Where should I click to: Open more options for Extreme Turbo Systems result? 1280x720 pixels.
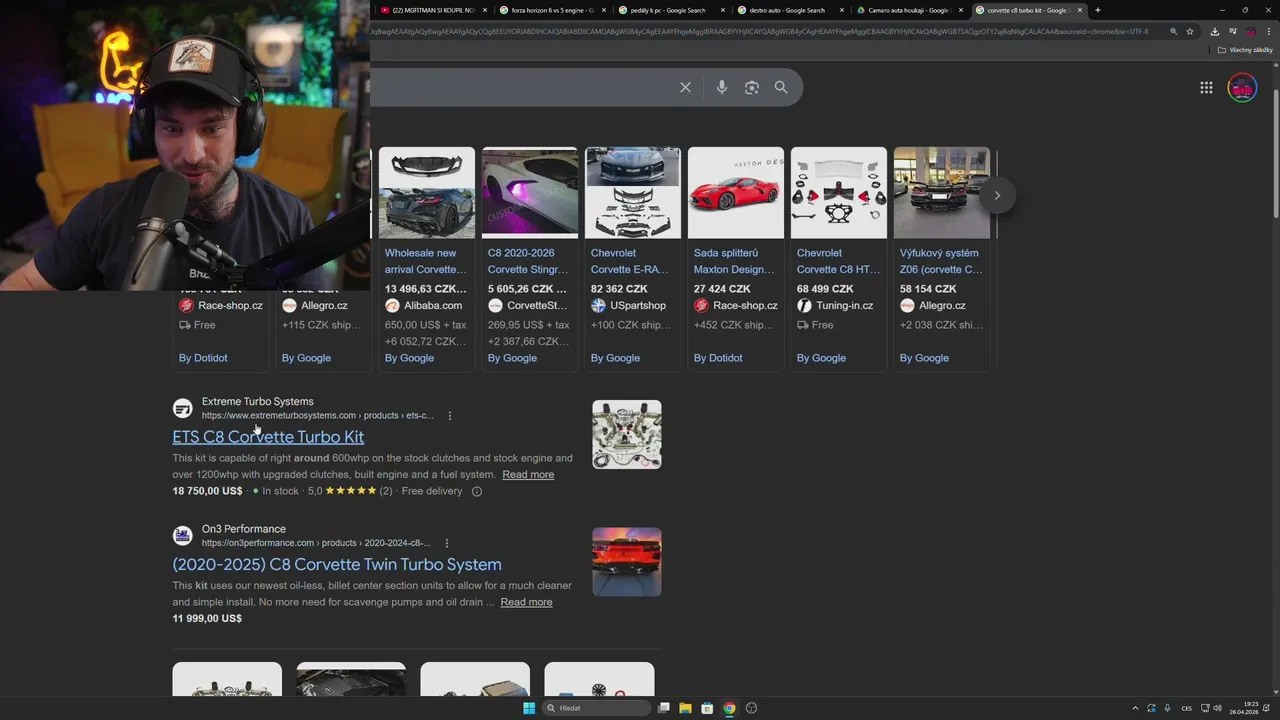pos(449,416)
